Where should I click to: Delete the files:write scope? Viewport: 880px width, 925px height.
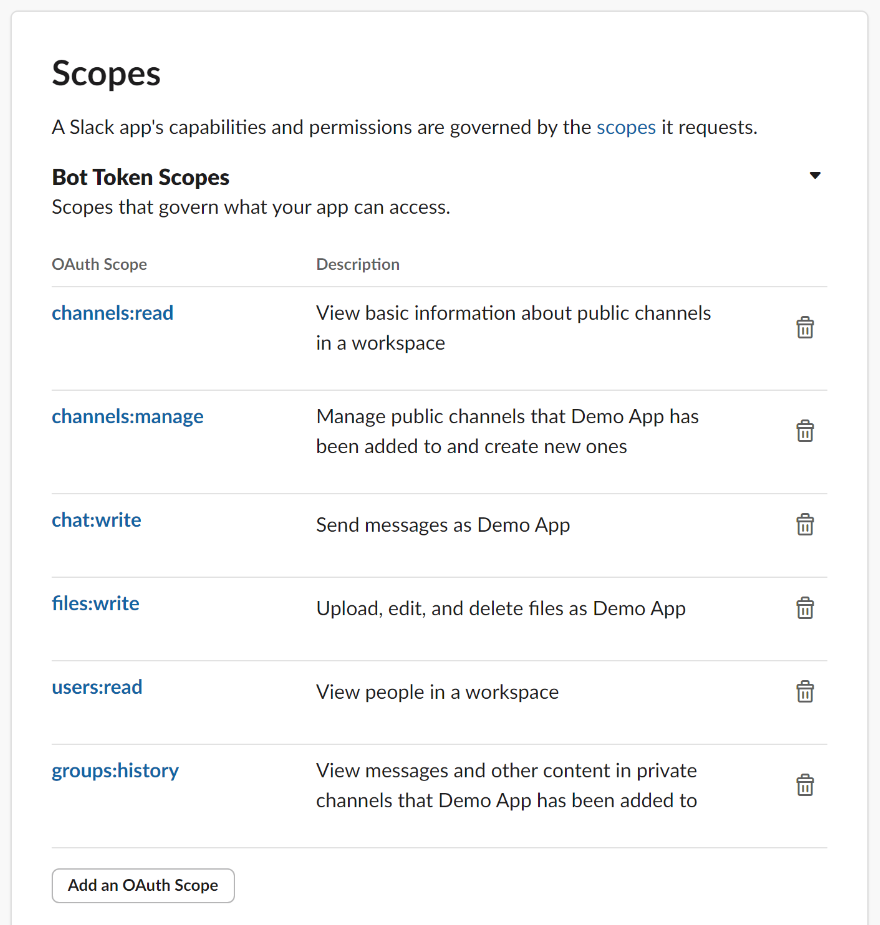click(x=804, y=608)
